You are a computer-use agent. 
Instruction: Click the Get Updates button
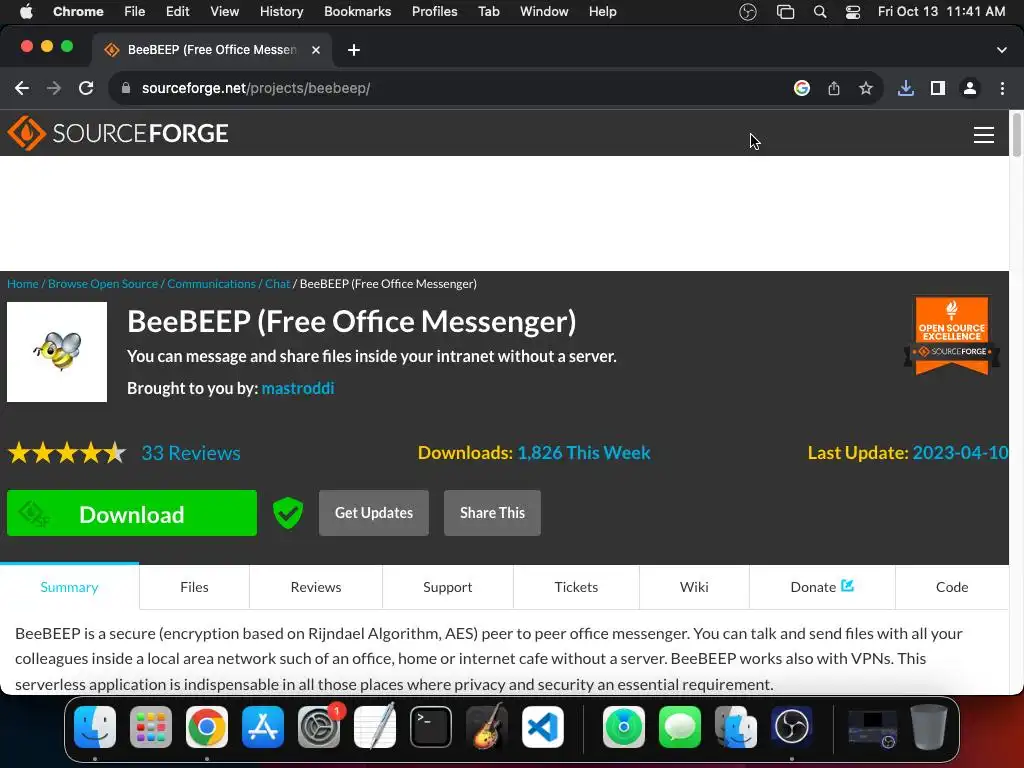tap(374, 513)
